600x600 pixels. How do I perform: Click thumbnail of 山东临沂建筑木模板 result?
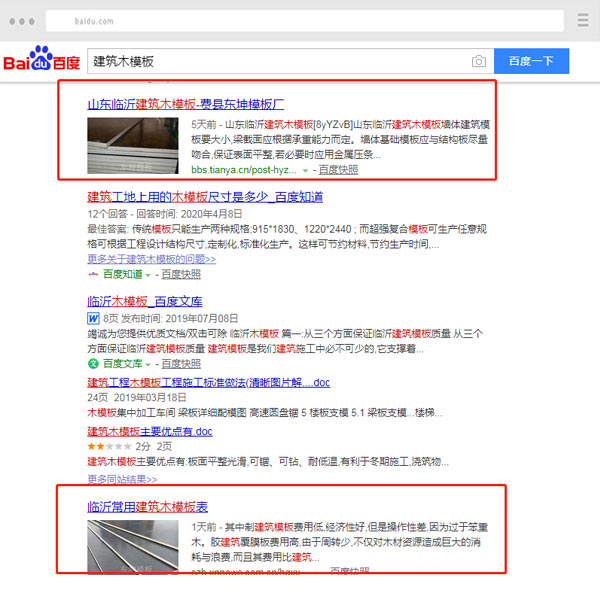pos(133,145)
